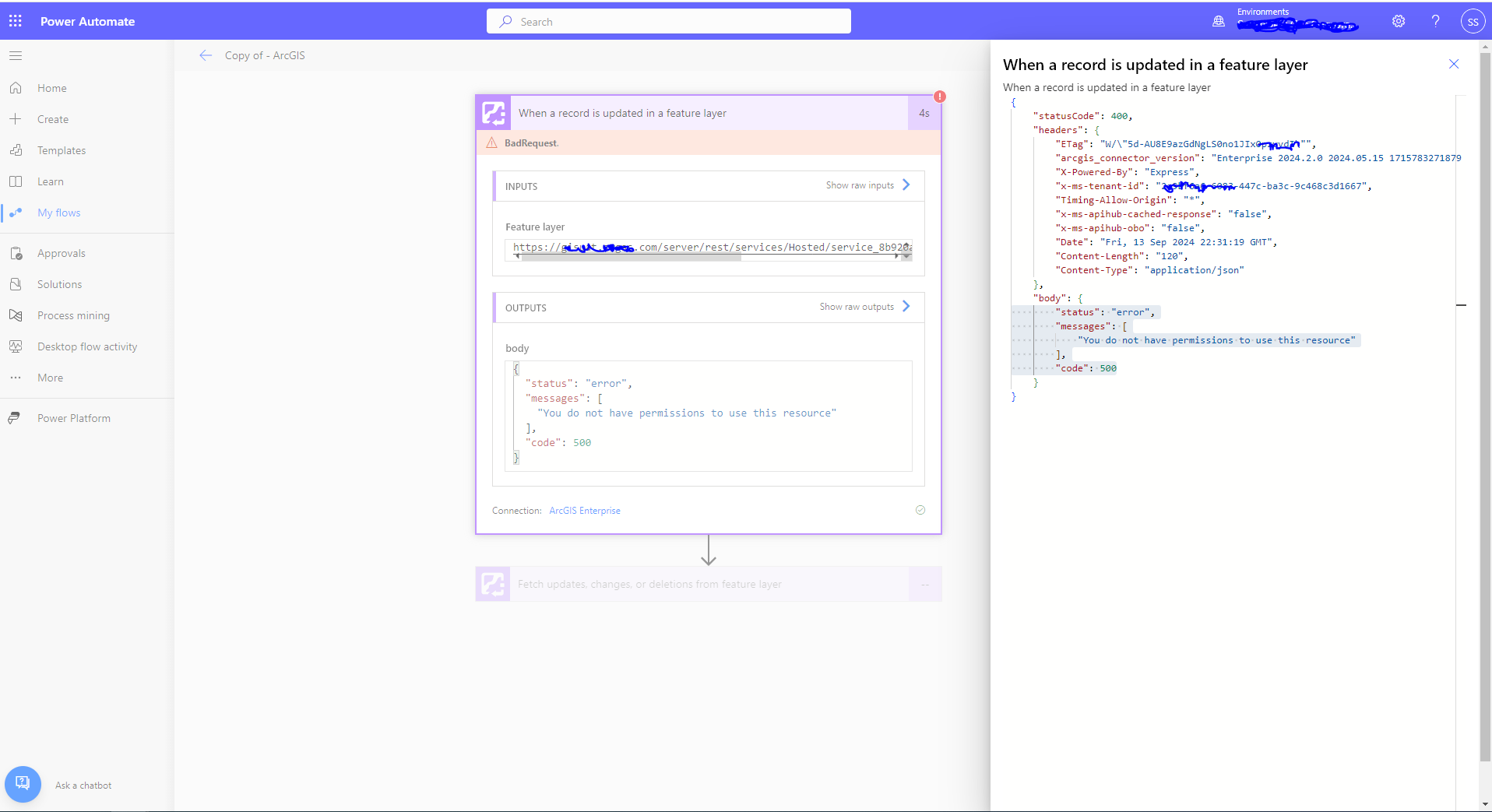Open the ArcGIS Enterprise connection link
Image resolution: width=1492 pixels, height=812 pixels.
(x=584, y=510)
